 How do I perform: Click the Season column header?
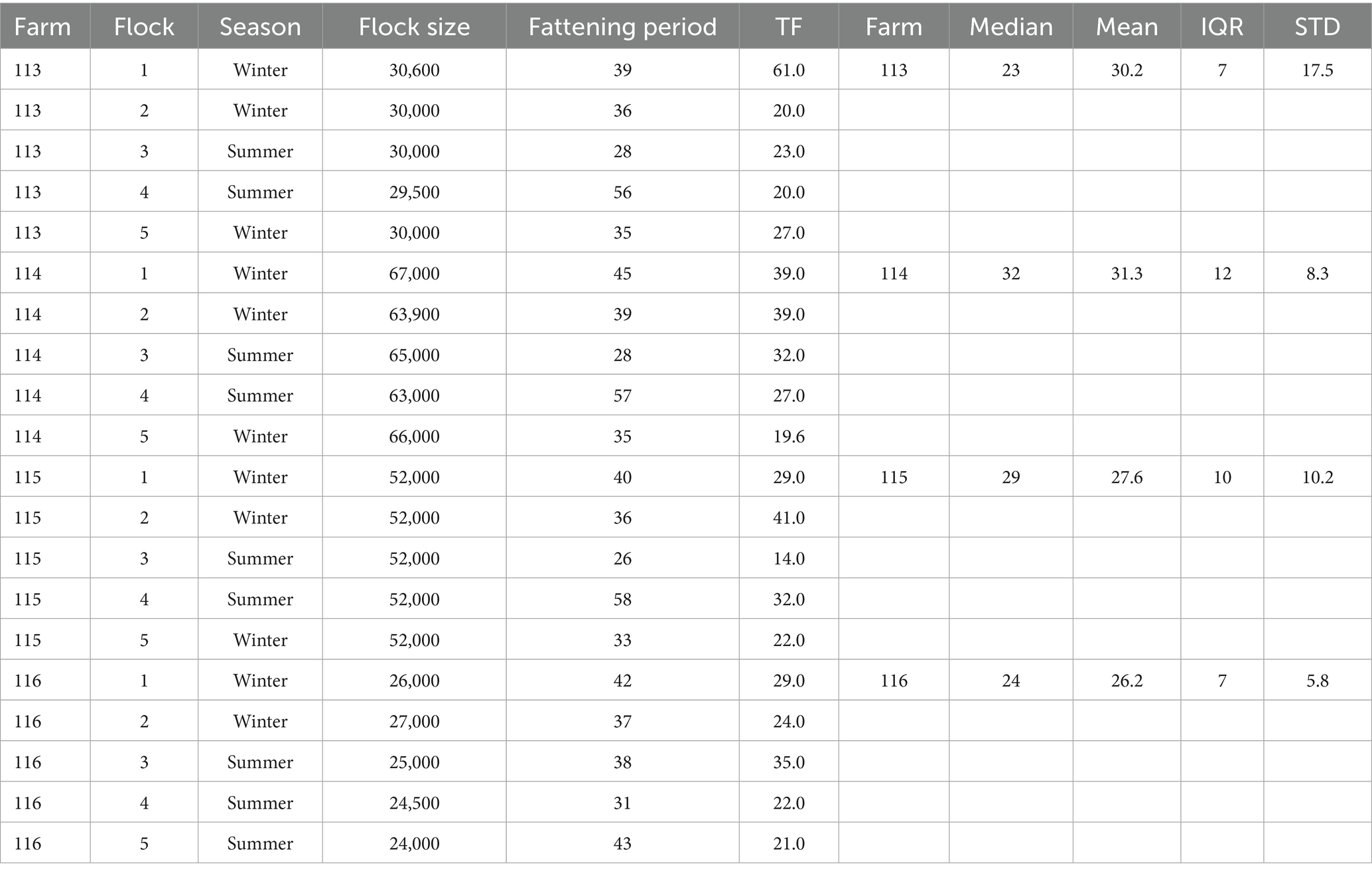point(260,27)
